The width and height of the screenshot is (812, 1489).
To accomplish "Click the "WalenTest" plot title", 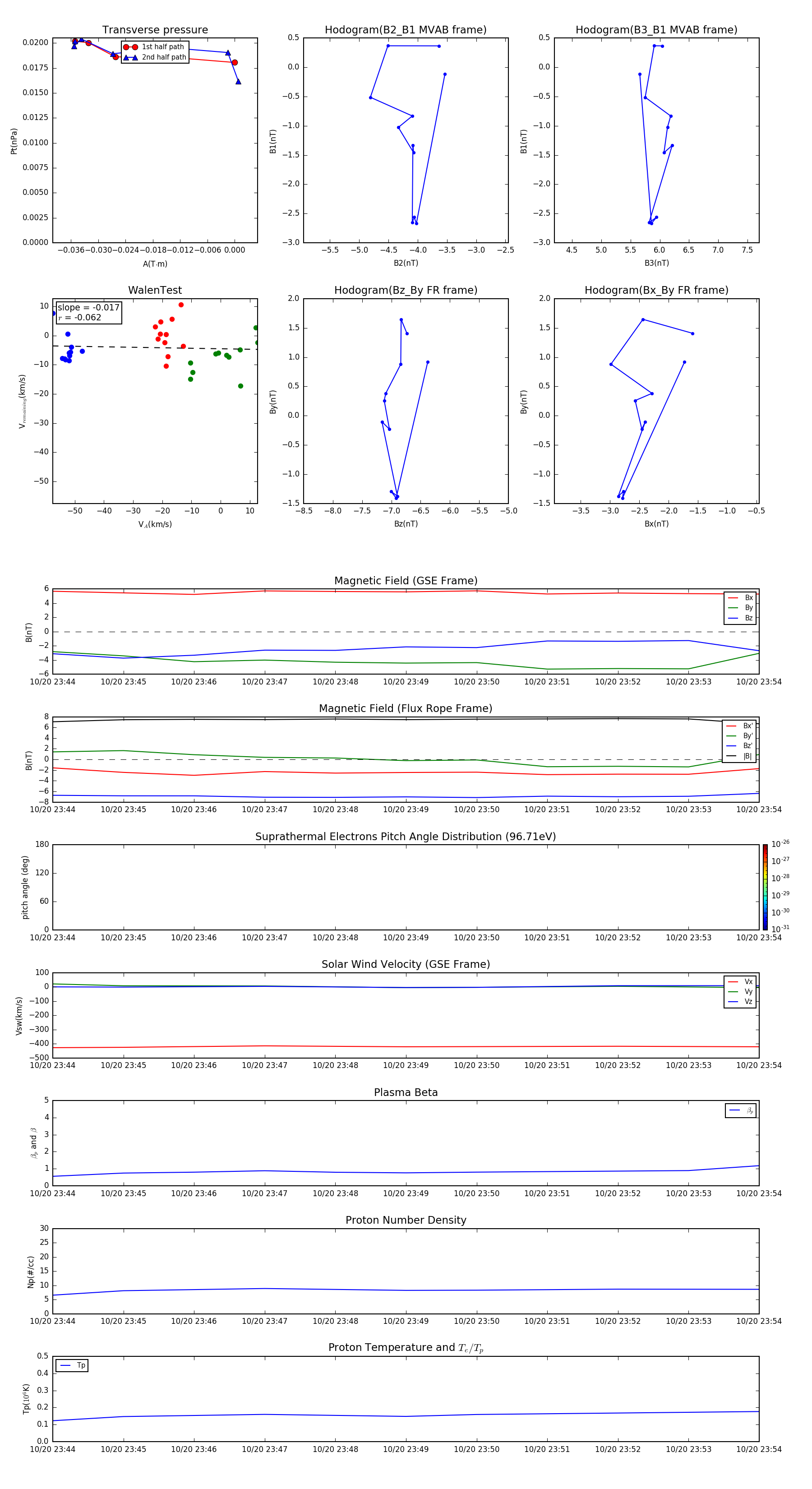I will point(155,290).
